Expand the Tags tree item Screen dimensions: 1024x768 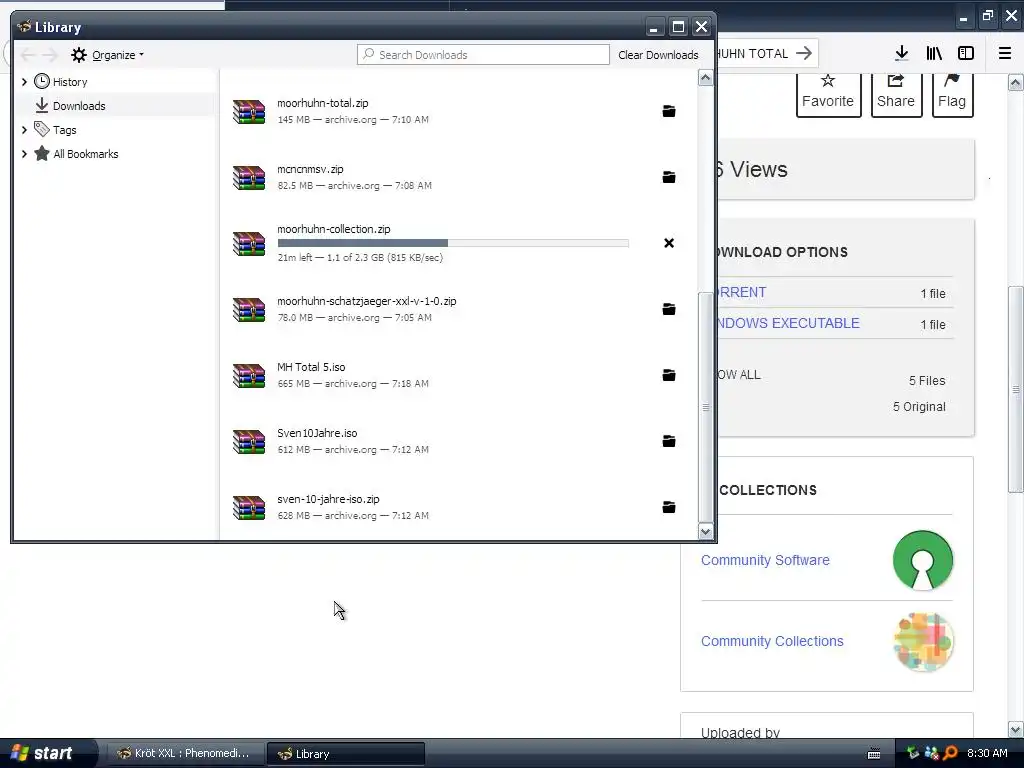(x=24, y=130)
